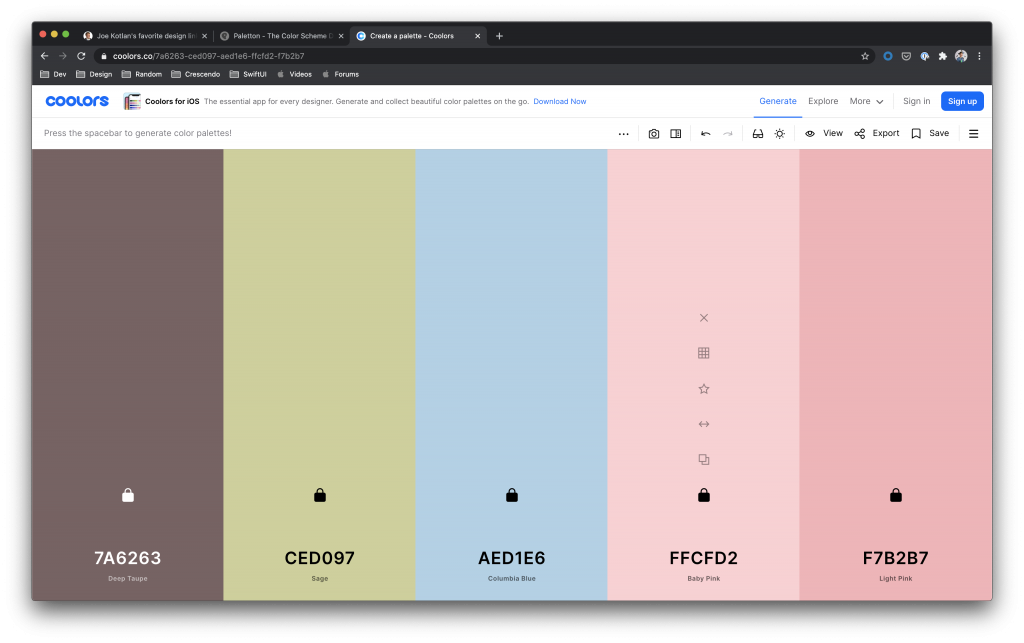Toggle the lock on Baby Pink

point(703,495)
